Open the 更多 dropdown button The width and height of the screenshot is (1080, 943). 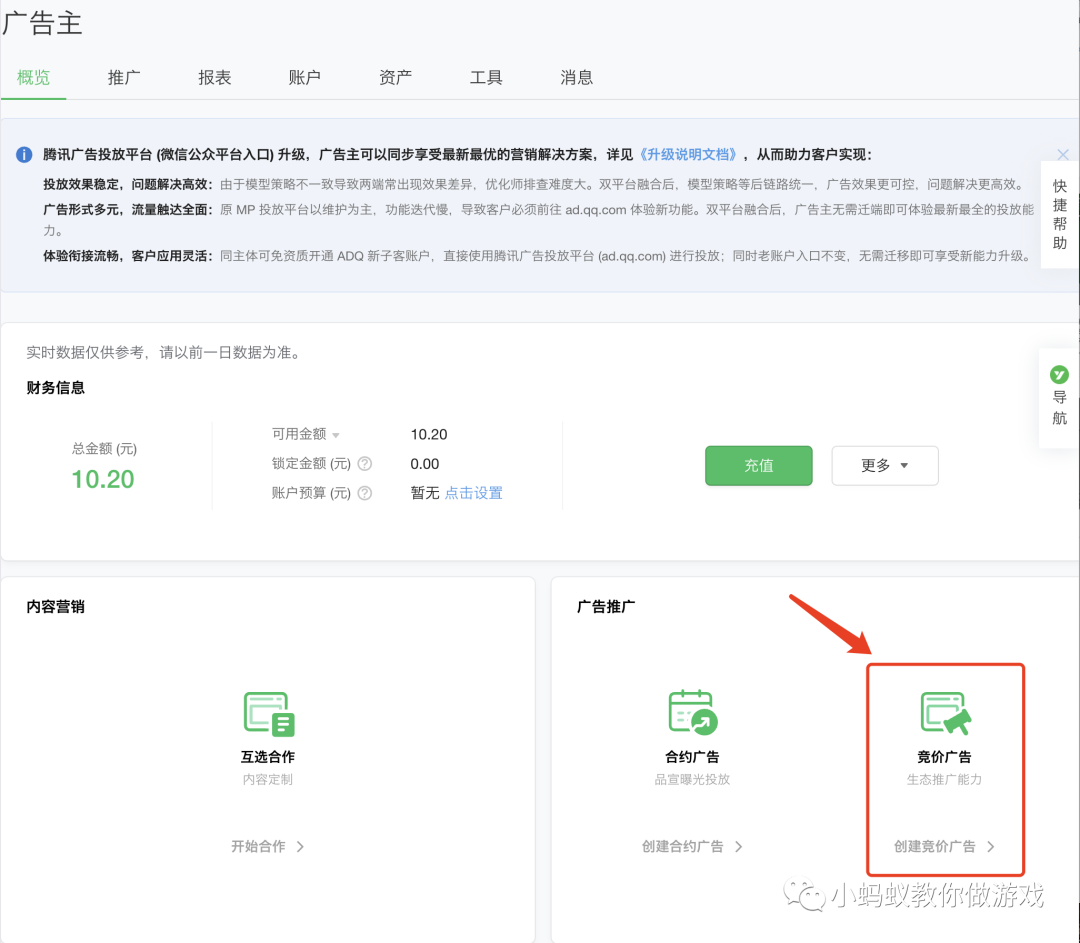884,466
